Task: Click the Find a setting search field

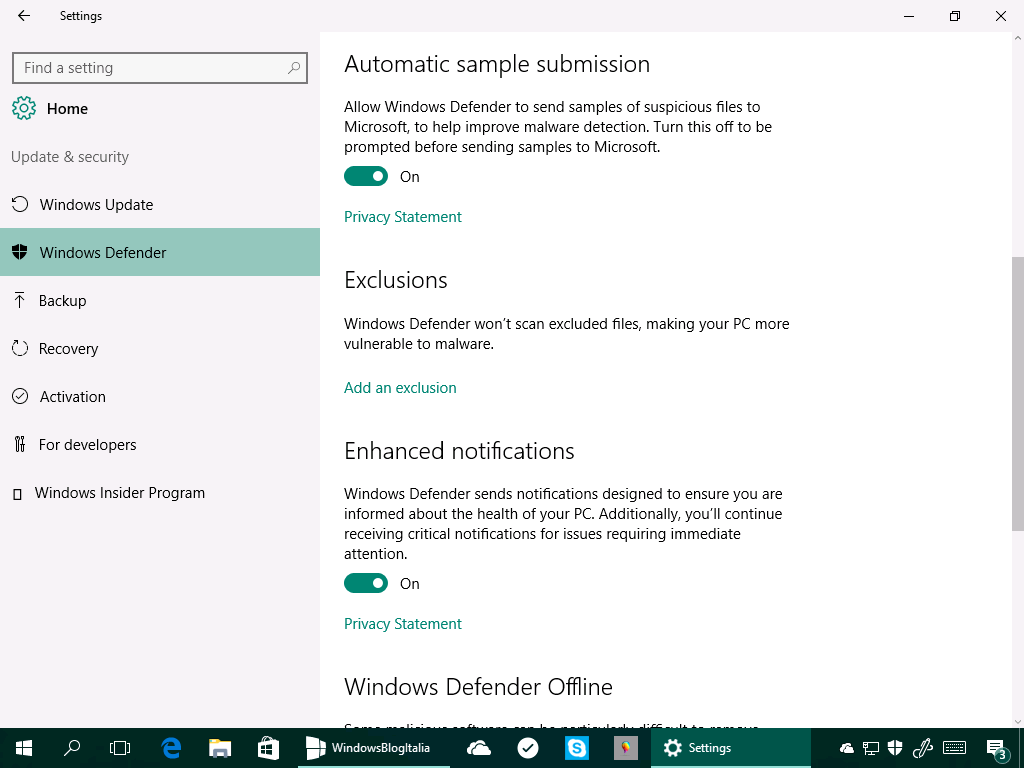Action: pyautogui.click(x=160, y=68)
